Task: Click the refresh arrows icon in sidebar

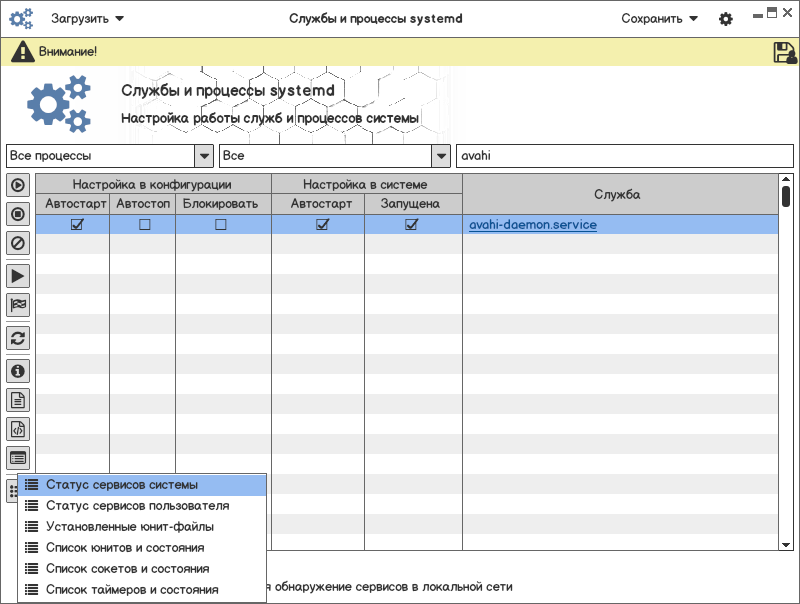Action: tap(18, 337)
